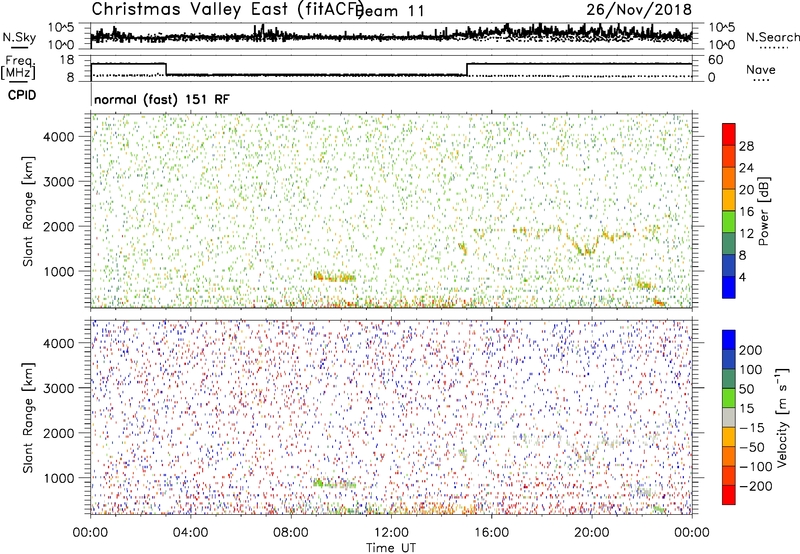Click the 'Christmas Valley East (fitACF)' title

(x=228, y=9)
